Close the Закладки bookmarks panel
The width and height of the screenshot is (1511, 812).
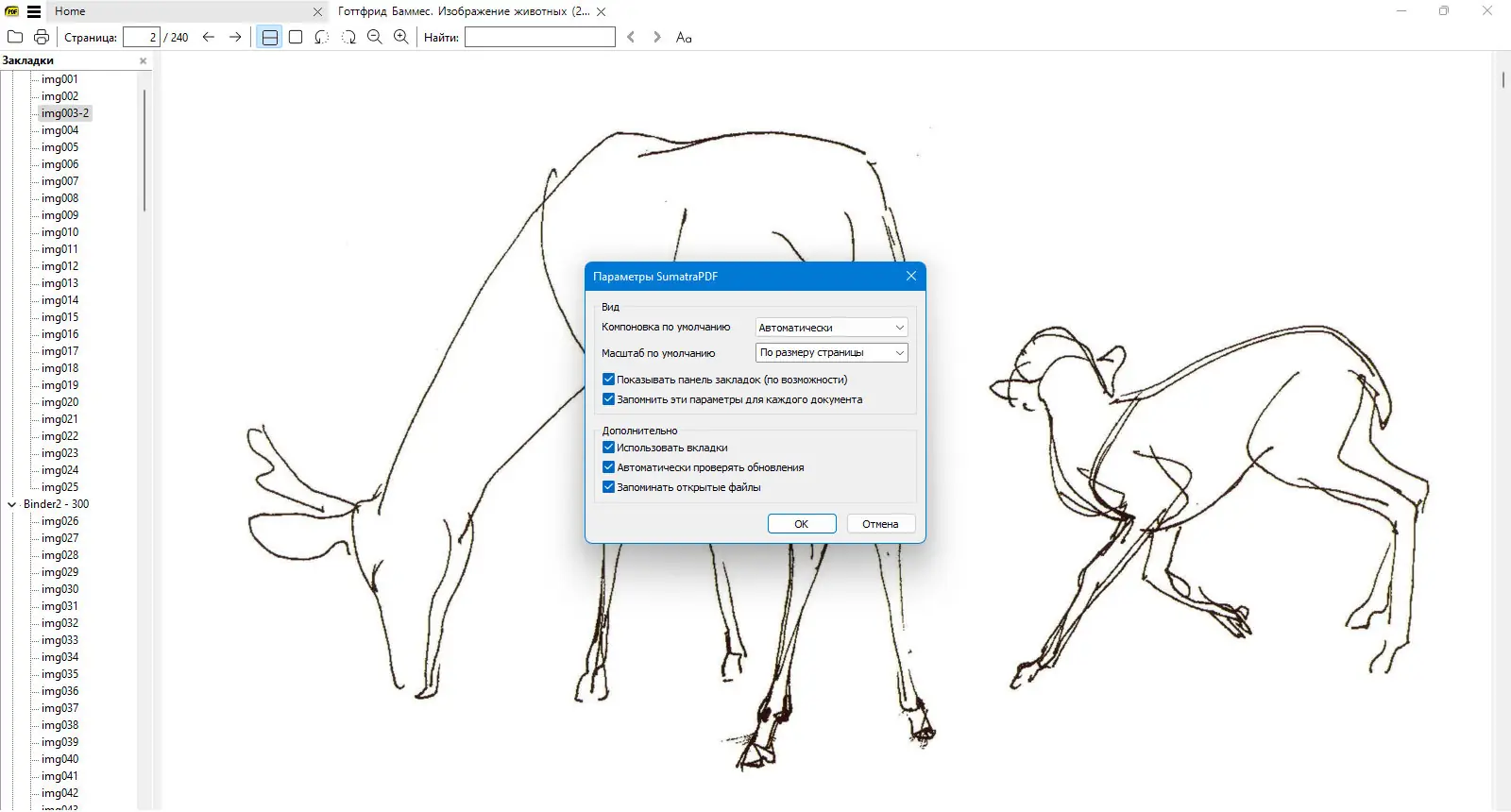144,60
